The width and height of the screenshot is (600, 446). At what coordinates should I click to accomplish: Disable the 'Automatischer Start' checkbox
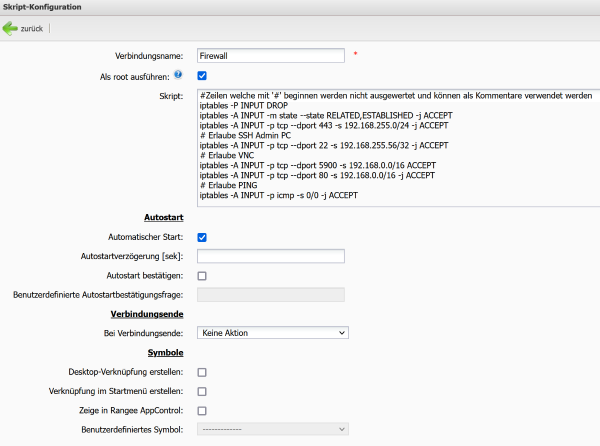tap(202, 237)
